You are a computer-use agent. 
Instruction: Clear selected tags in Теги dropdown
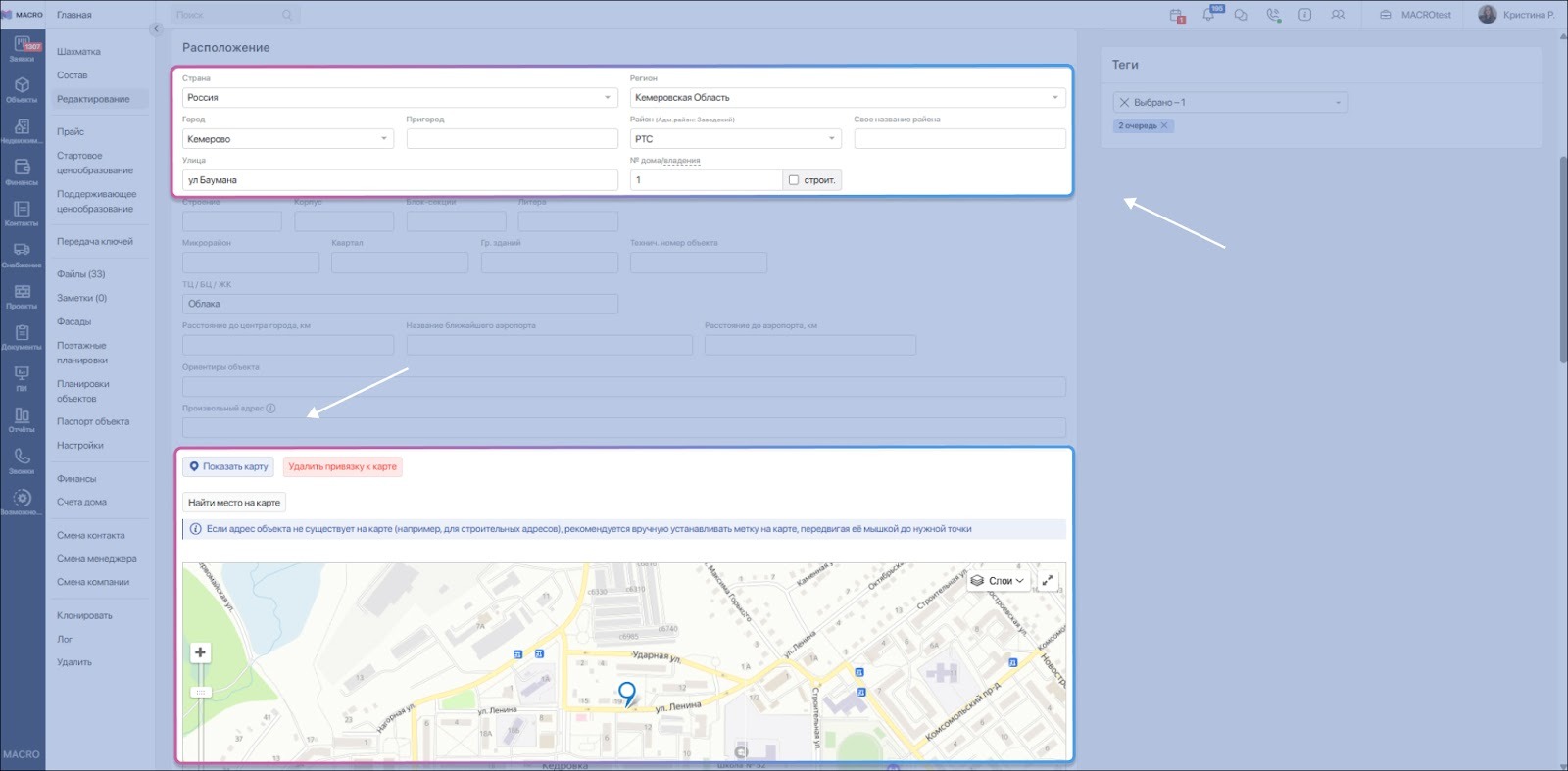pos(1124,103)
